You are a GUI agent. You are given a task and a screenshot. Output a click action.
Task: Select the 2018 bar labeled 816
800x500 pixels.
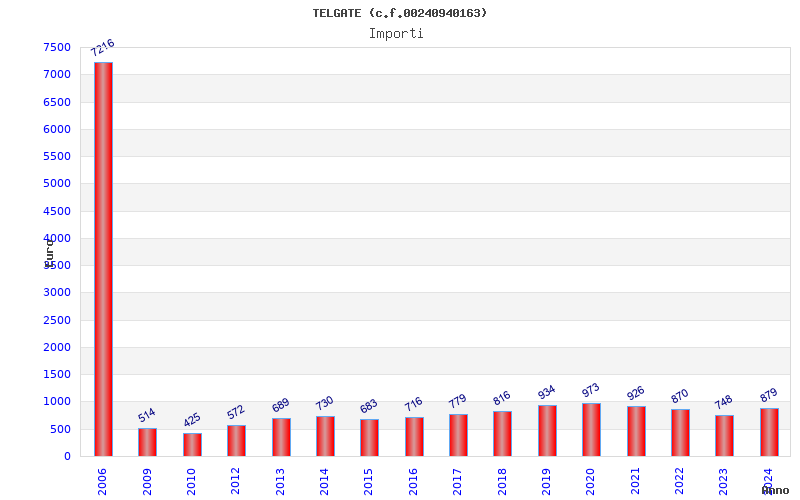tap(503, 434)
